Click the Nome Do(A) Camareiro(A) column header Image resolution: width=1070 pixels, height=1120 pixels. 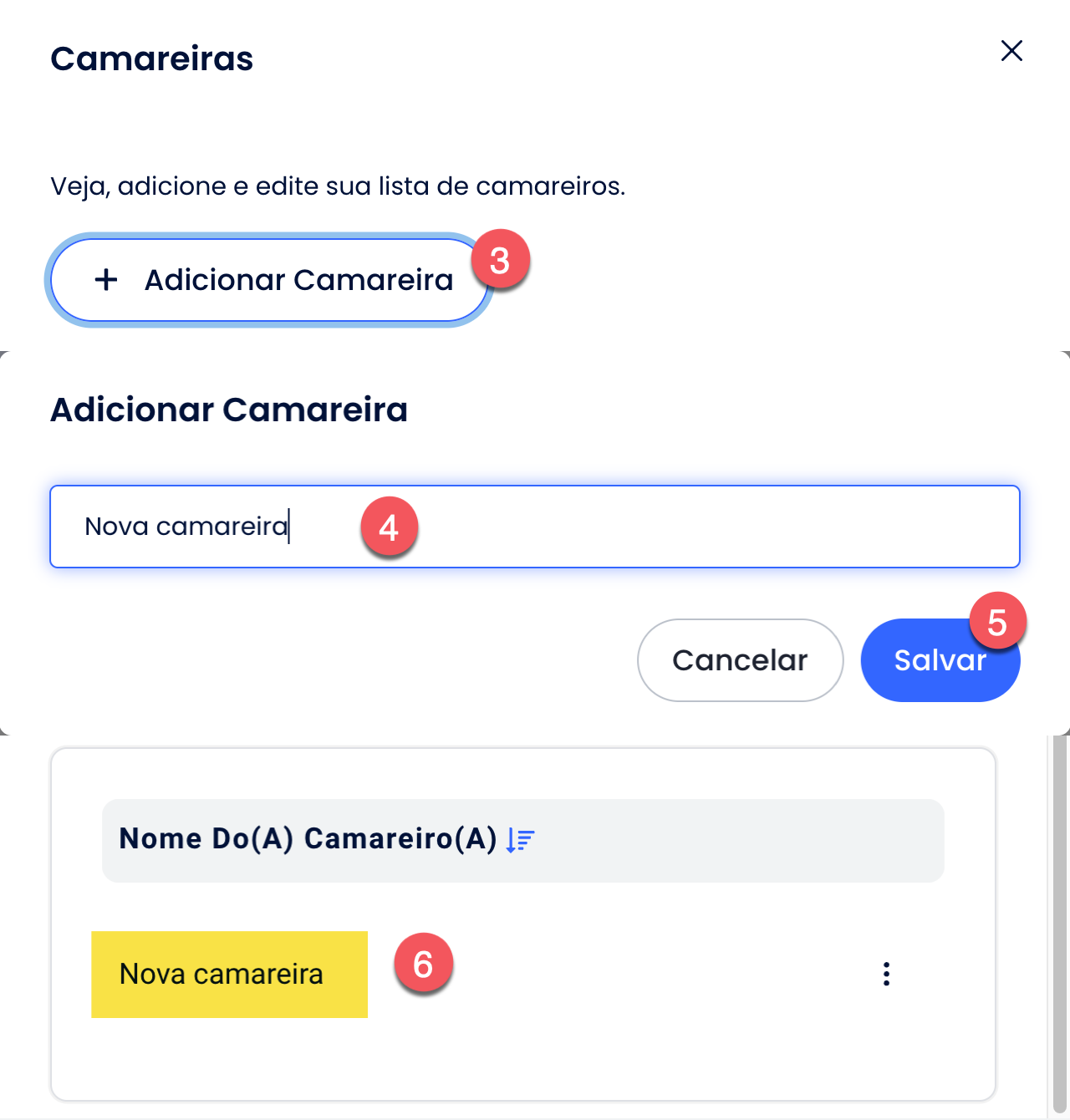308,838
